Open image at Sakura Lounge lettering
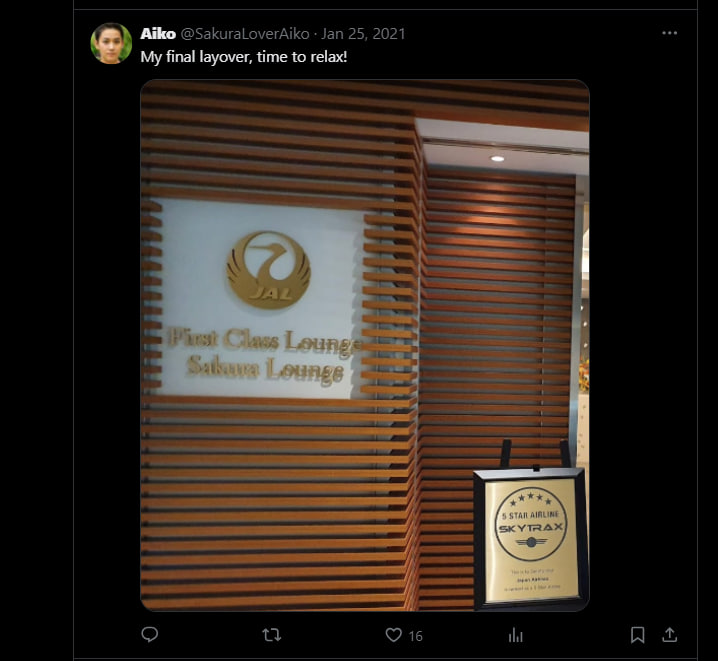The image size is (718, 661). [x=265, y=369]
